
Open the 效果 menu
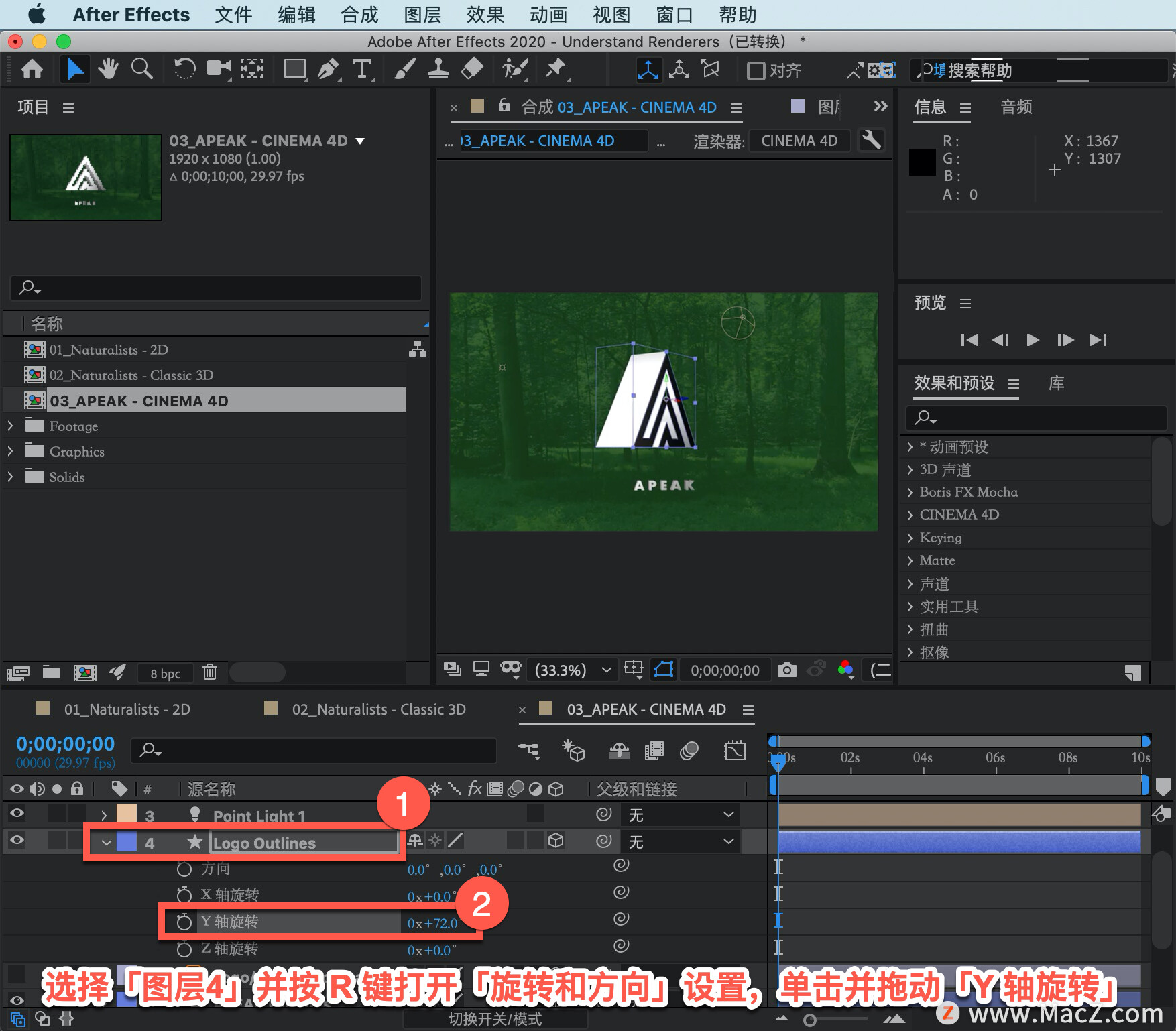[x=485, y=15]
